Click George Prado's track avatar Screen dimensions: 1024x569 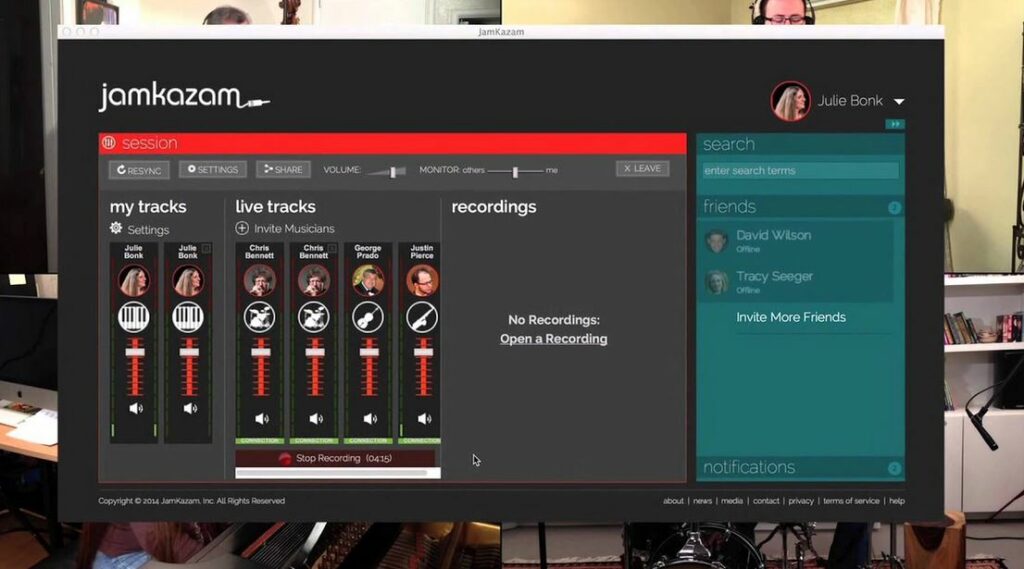pyautogui.click(x=368, y=280)
